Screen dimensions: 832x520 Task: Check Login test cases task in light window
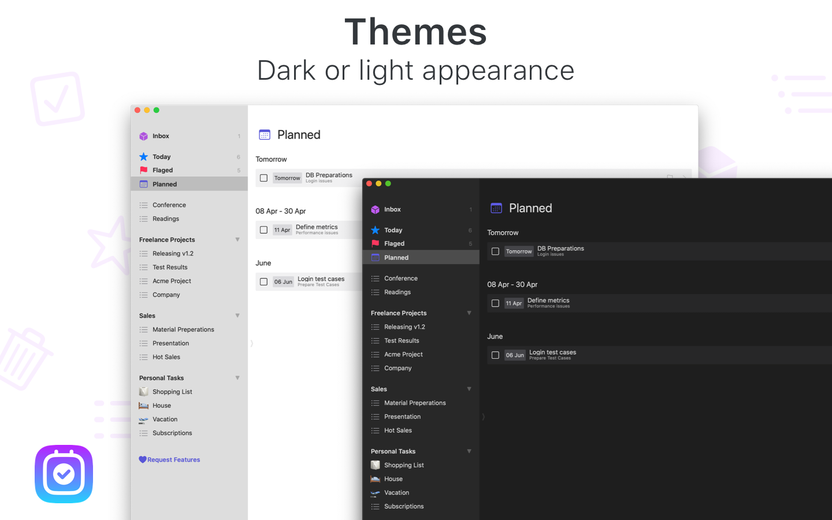[x=264, y=282]
